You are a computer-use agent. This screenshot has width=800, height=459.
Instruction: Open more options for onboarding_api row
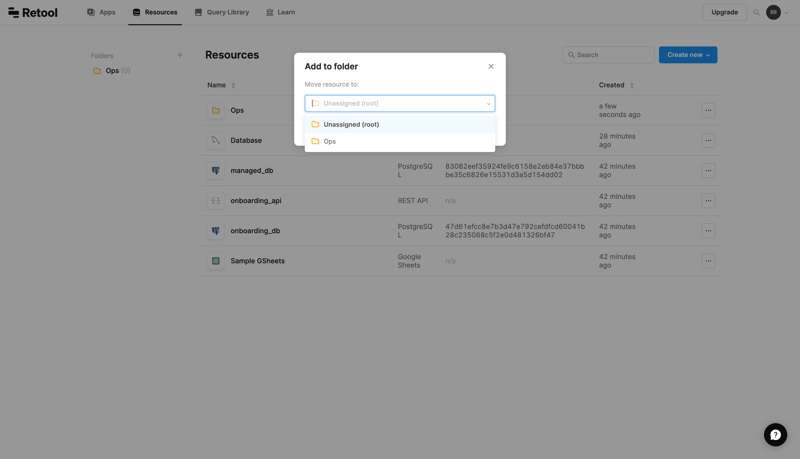(x=708, y=200)
